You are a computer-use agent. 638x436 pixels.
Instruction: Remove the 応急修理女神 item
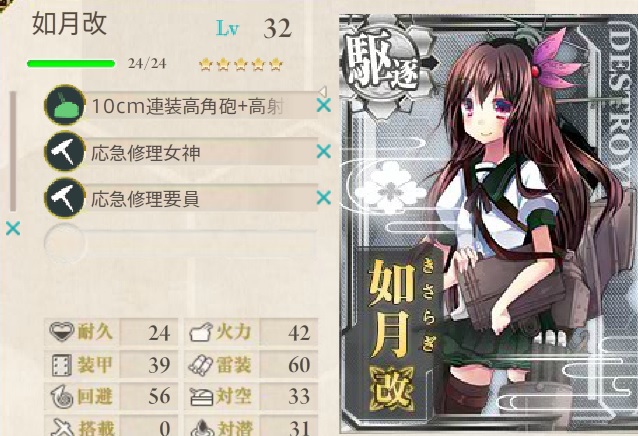(324, 152)
